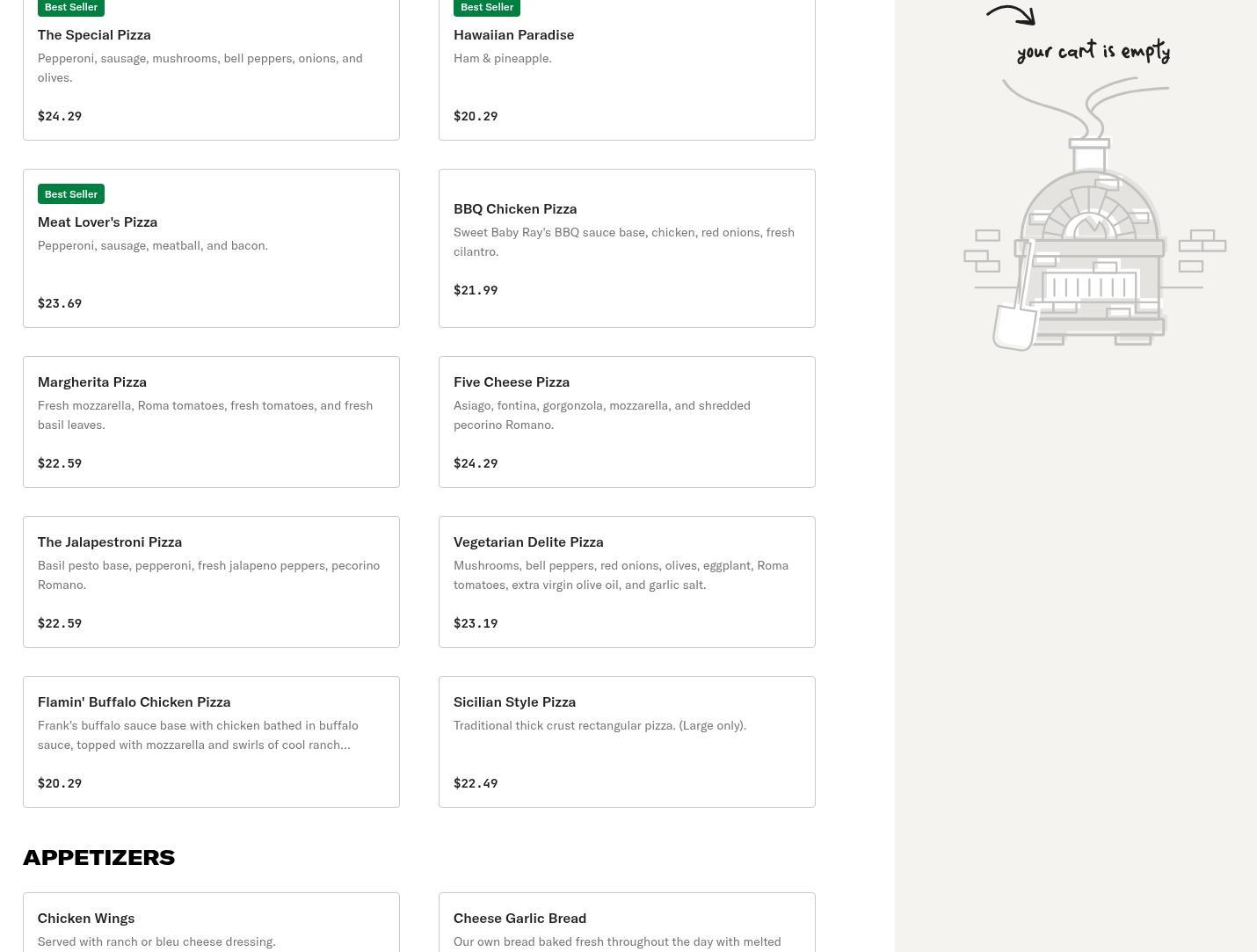Click the 'your cart is empty' message
This screenshot has height=952, width=1257.
[1094, 51]
